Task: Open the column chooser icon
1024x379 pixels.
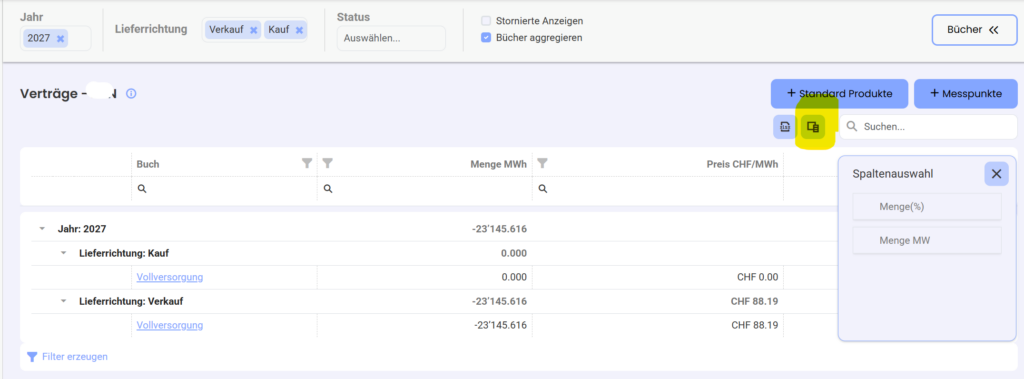Action: click(x=813, y=127)
